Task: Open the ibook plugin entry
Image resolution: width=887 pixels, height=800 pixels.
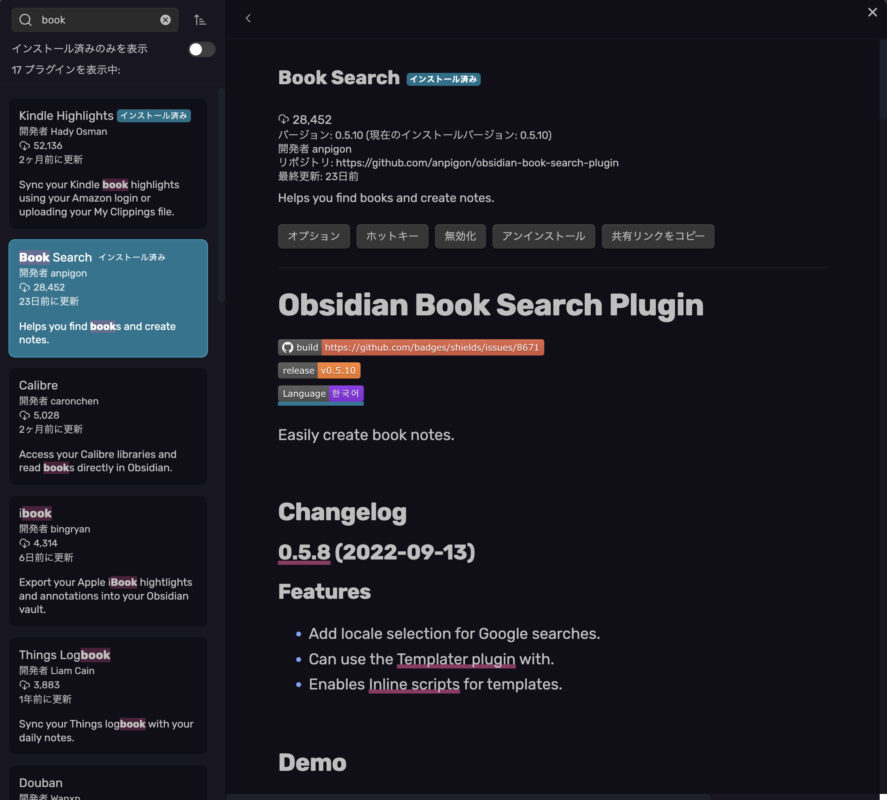Action: pyautogui.click(x=107, y=561)
